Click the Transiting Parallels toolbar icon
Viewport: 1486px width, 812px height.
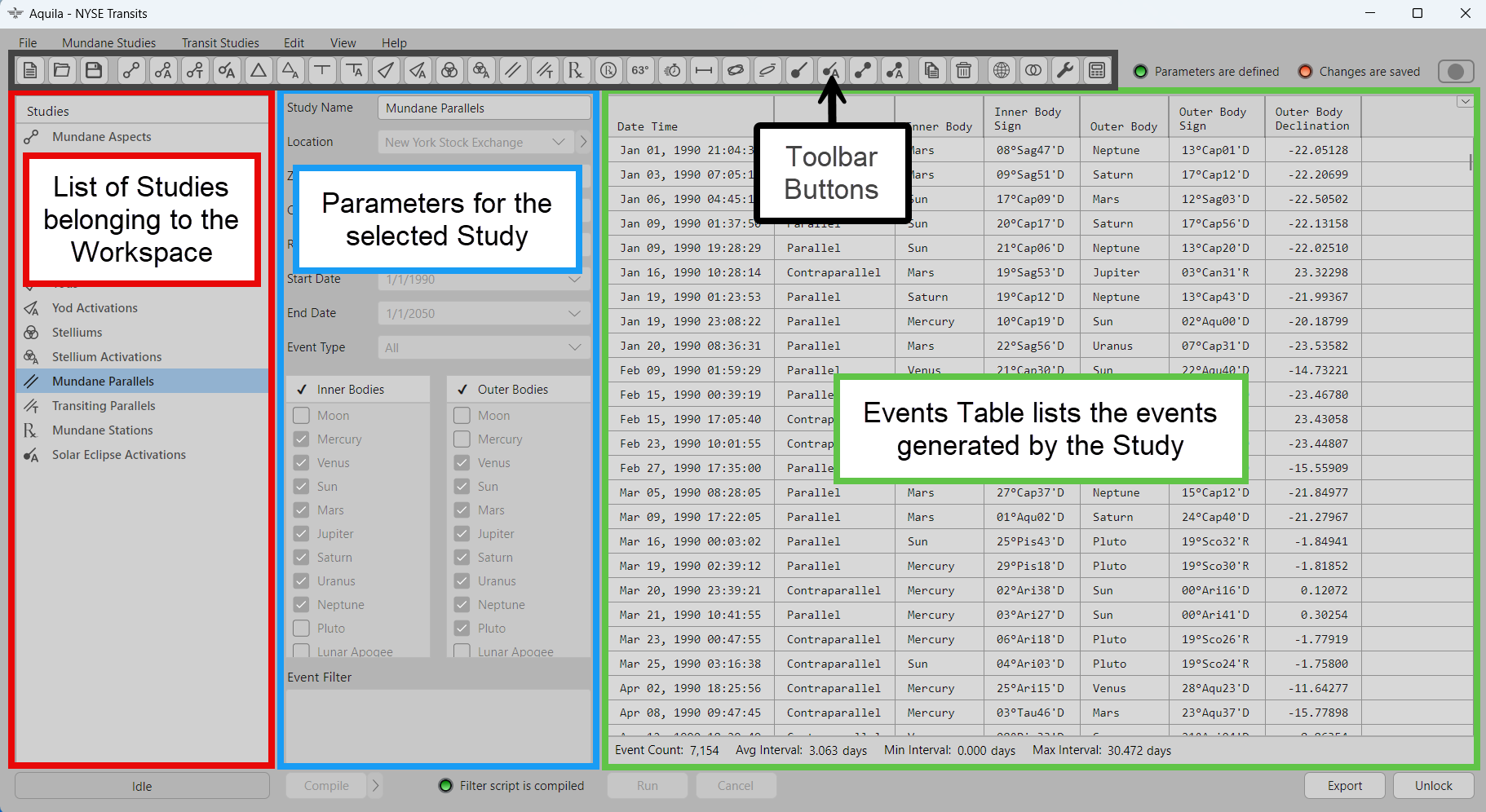(545, 71)
